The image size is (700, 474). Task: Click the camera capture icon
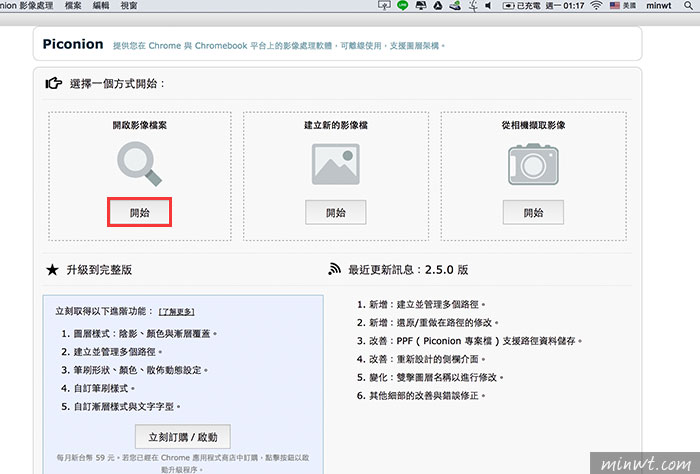point(533,164)
